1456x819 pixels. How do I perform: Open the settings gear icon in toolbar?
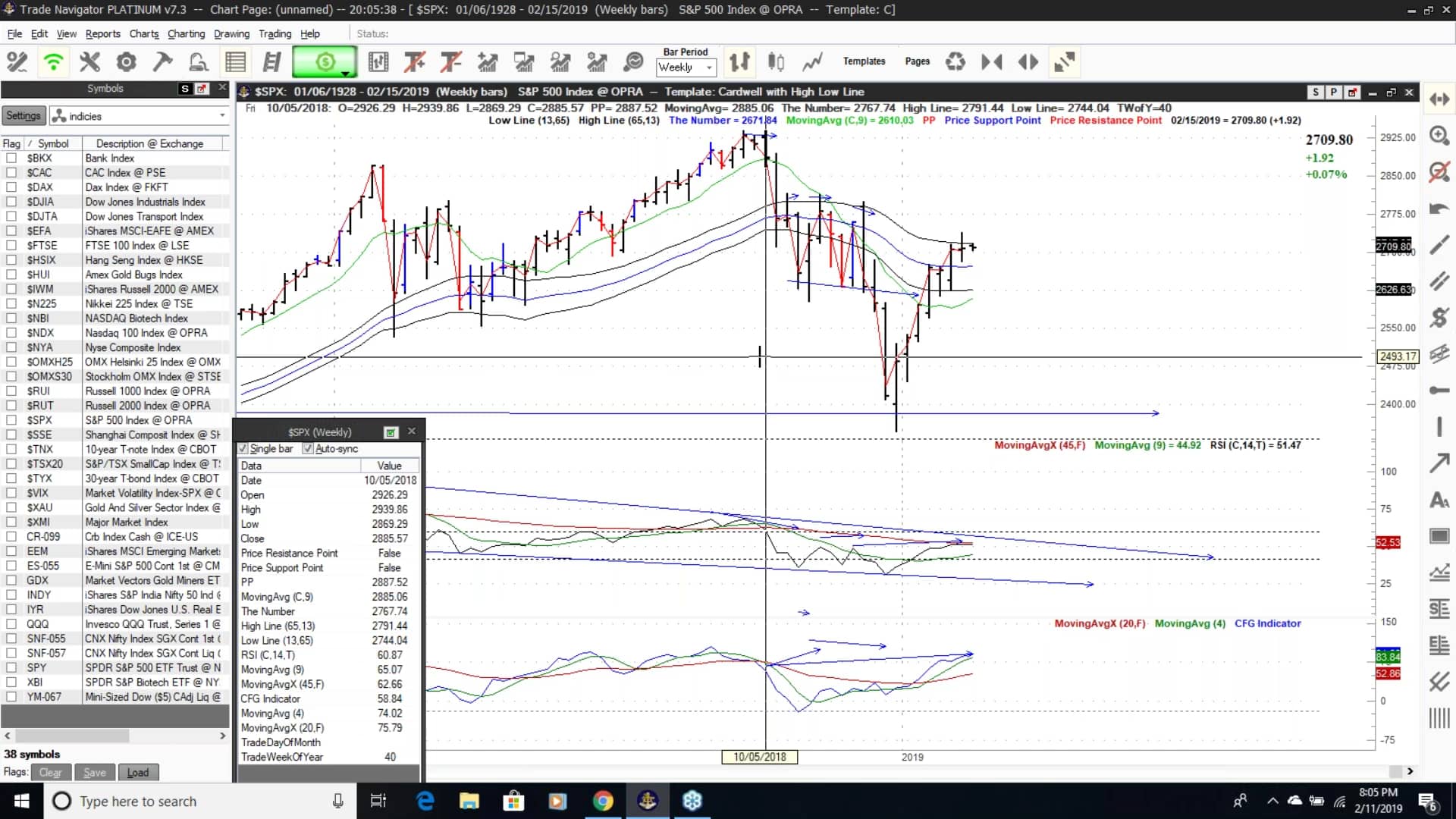[x=127, y=61]
